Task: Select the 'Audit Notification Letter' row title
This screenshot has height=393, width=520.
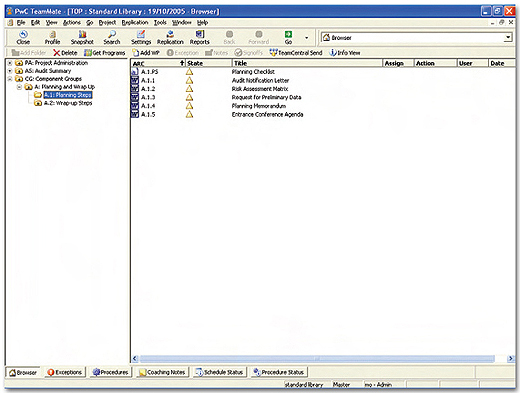Action: coord(260,80)
